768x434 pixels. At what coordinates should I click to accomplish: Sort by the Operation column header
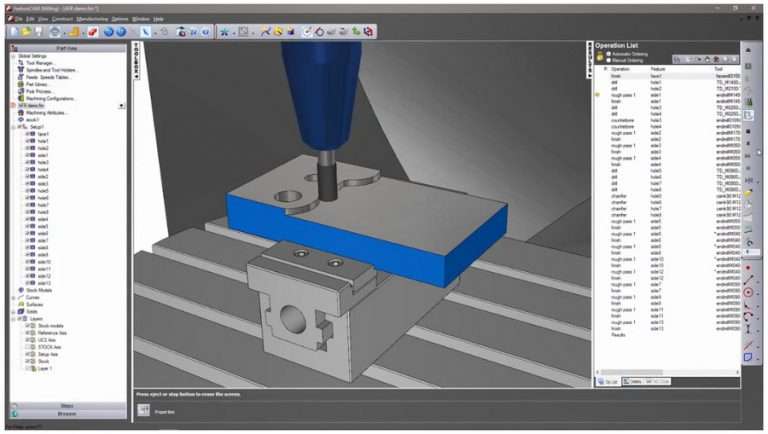[620, 69]
